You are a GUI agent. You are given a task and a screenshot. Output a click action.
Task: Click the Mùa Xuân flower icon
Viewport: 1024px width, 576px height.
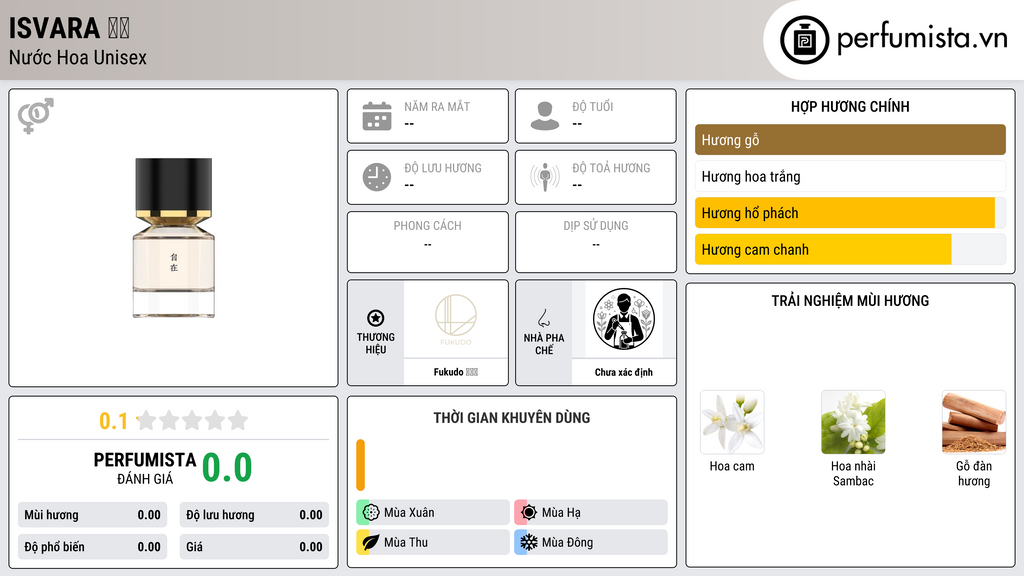(x=371, y=512)
